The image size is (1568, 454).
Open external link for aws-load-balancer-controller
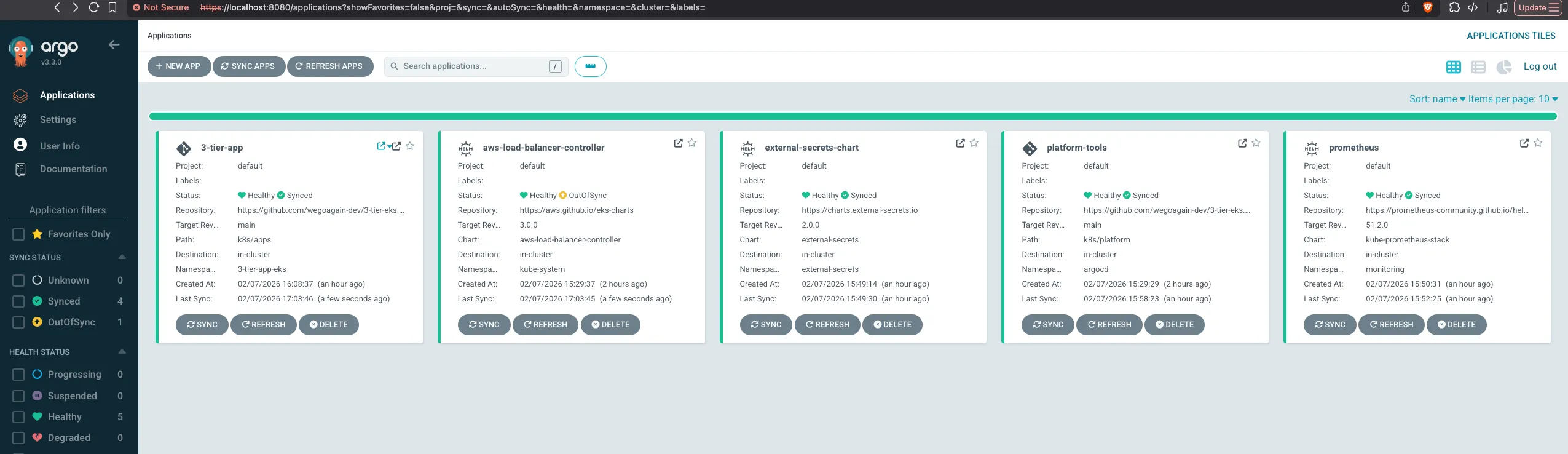pyautogui.click(x=678, y=143)
